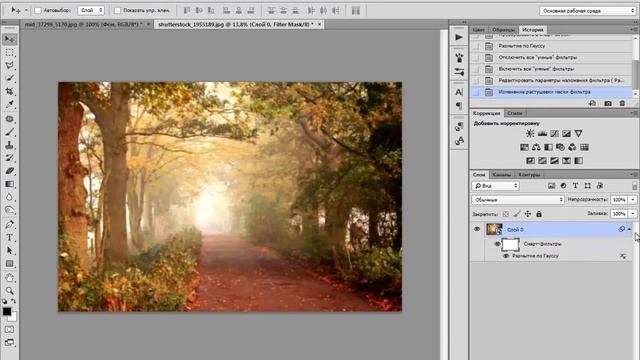Open Основная рабочая среда workspace dropdown
This screenshot has height=360, width=640.
[588, 11]
